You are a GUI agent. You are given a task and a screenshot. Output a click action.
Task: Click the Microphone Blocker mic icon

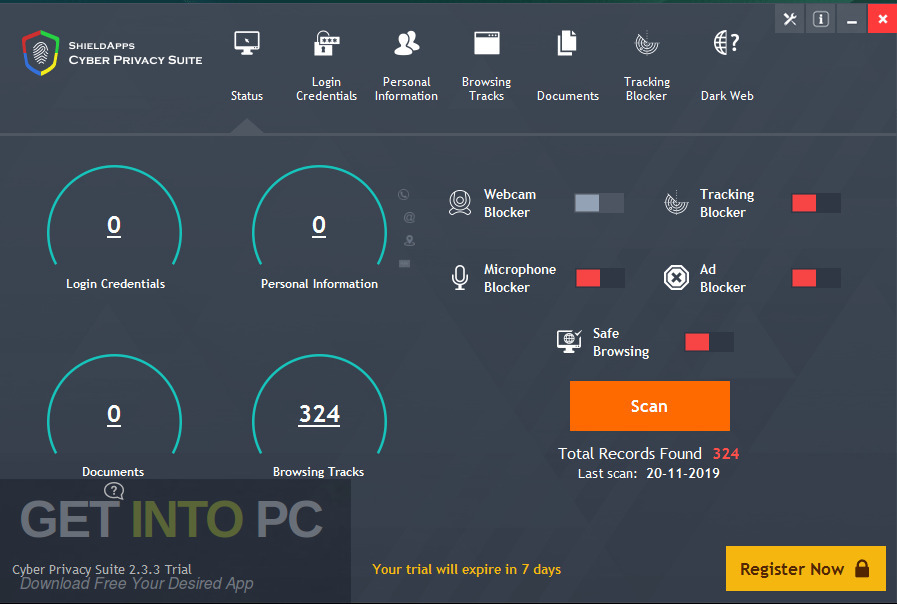[x=460, y=277]
